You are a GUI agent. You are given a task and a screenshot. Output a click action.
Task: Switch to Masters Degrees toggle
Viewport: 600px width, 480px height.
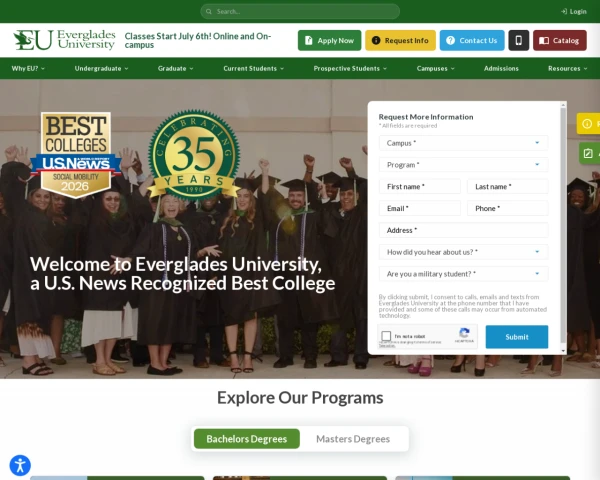[x=353, y=439]
